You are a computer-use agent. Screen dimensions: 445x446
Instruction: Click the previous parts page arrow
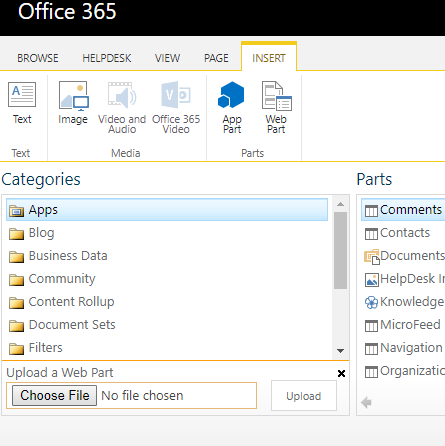coord(366,402)
